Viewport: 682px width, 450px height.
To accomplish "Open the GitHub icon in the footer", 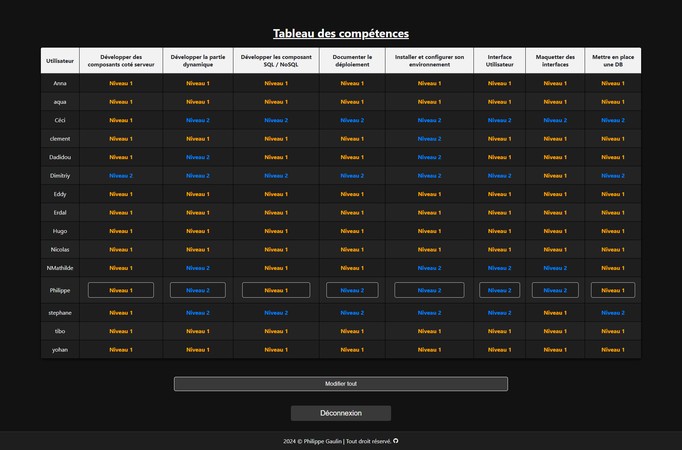I will coord(396,440).
